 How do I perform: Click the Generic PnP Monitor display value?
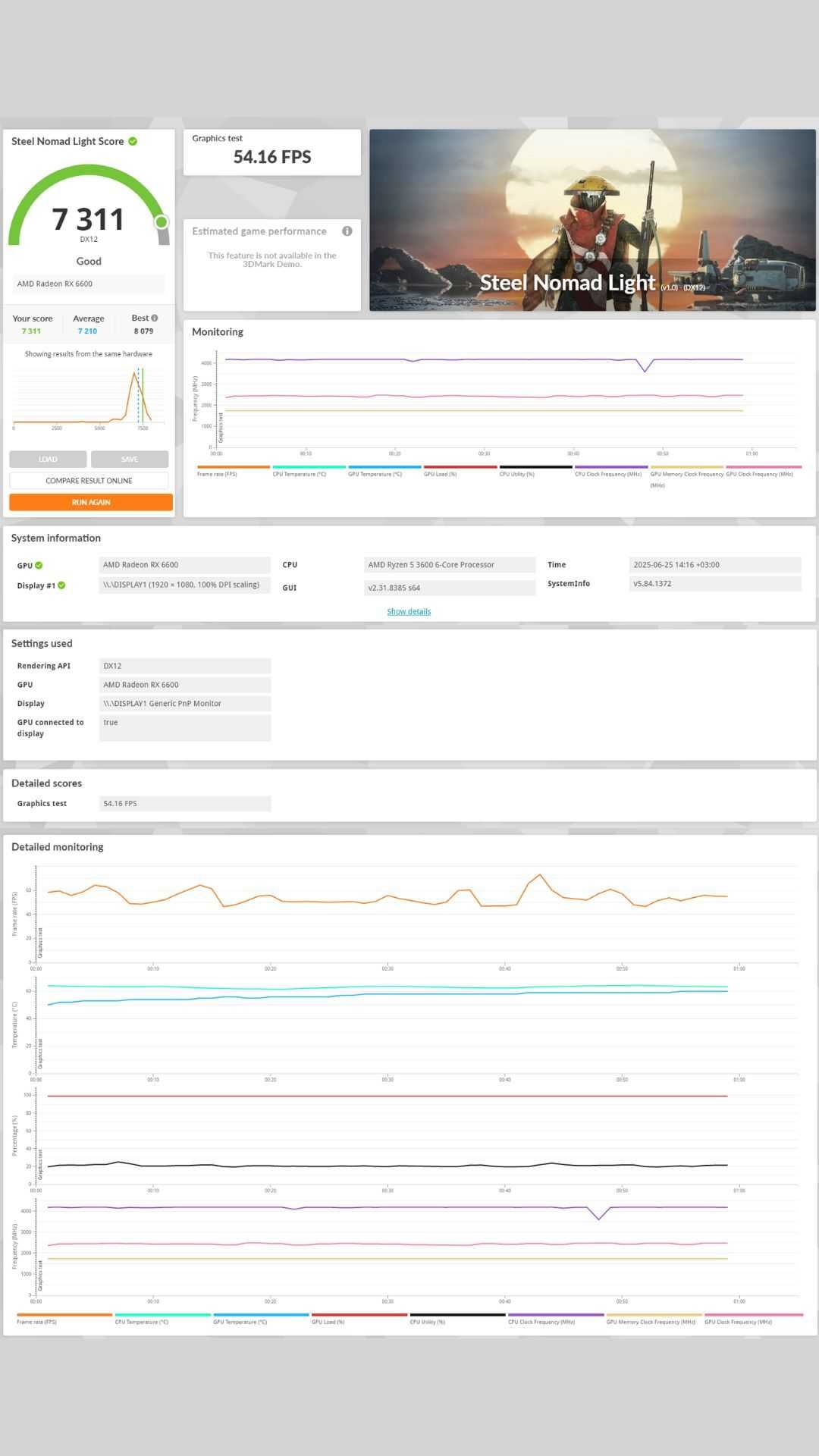click(185, 704)
